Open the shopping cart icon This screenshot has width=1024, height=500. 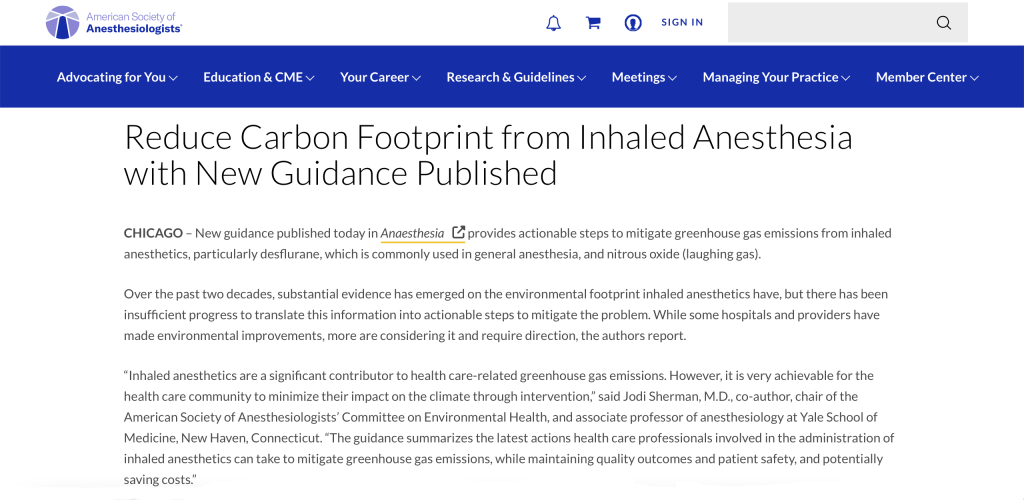[593, 23]
